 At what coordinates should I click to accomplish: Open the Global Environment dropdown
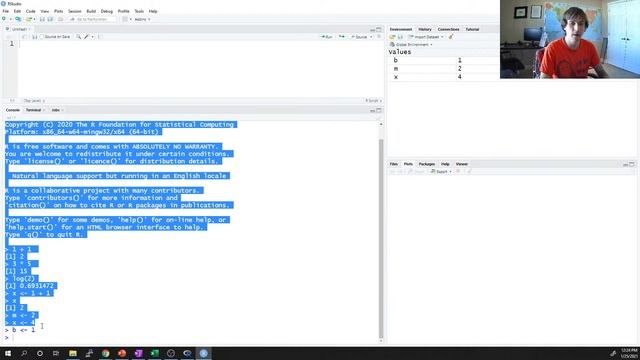pyautogui.click(x=411, y=44)
